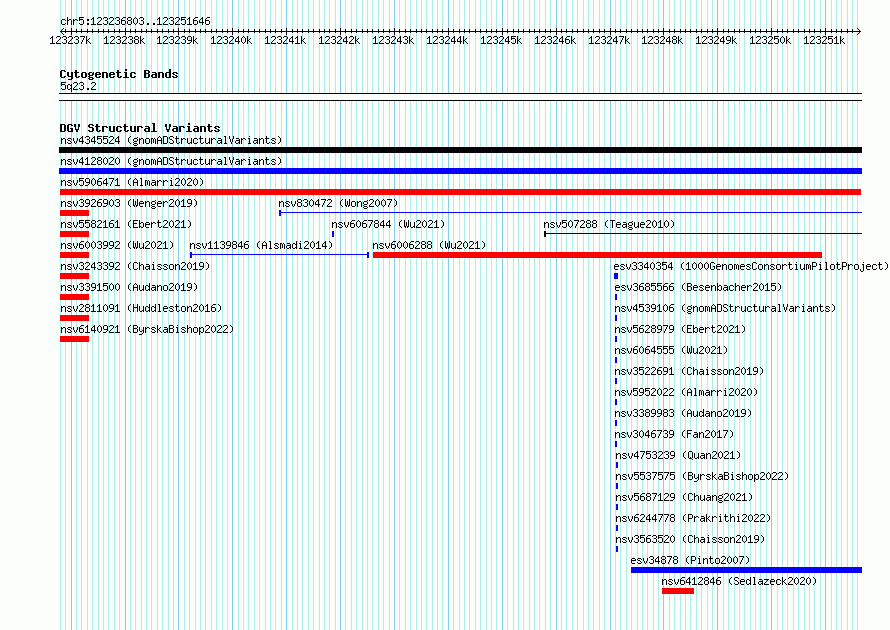Viewport: 890px width, 630px height.
Task: Click esv34878 (Pinto2007) label
Action: tap(690, 560)
